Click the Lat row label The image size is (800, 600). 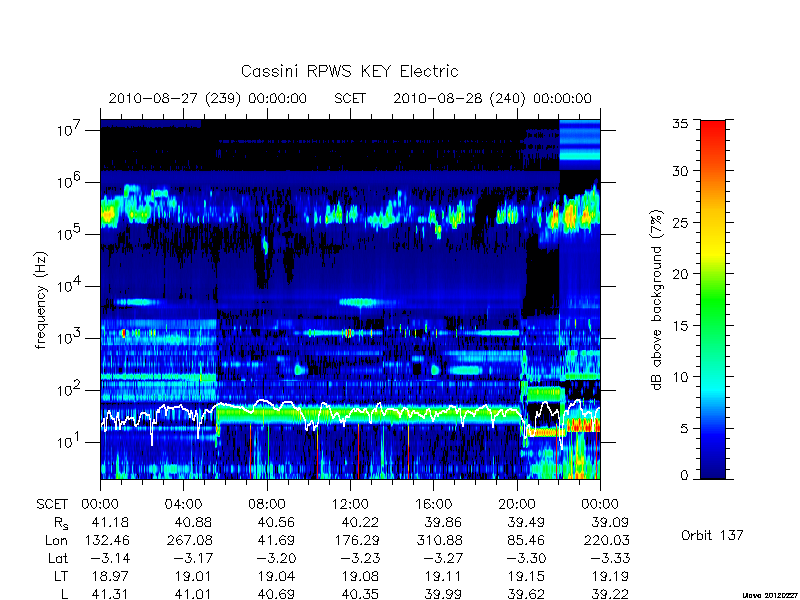(58, 559)
